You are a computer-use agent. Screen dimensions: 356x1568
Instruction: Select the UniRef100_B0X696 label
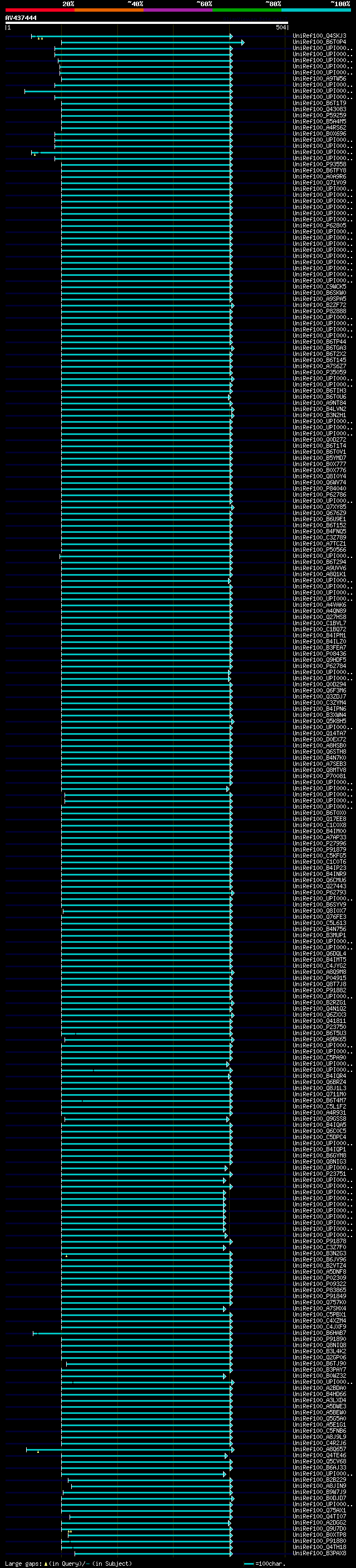[x=319, y=134]
